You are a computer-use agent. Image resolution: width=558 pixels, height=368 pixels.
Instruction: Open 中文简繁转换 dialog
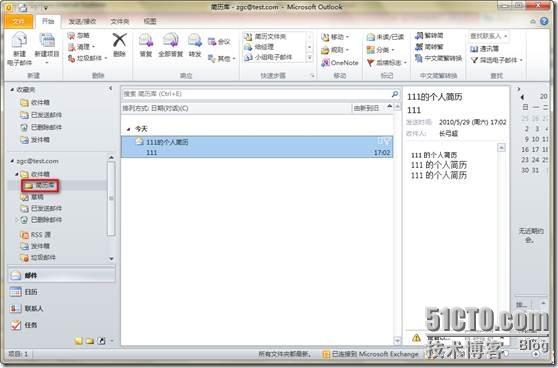[439, 58]
